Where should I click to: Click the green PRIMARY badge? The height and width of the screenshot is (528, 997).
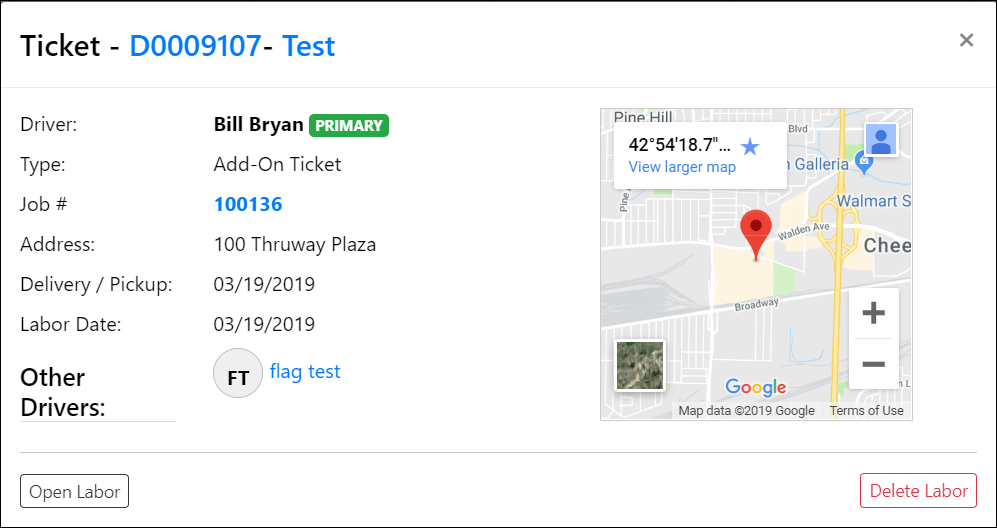click(349, 126)
